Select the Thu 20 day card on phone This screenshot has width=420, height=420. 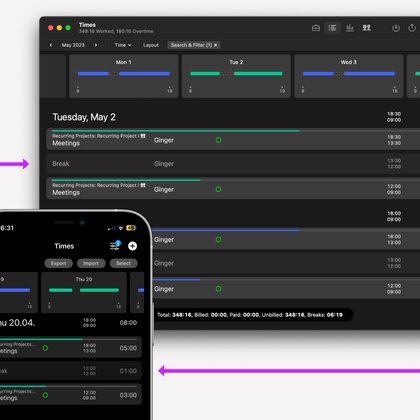[x=84, y=293]
